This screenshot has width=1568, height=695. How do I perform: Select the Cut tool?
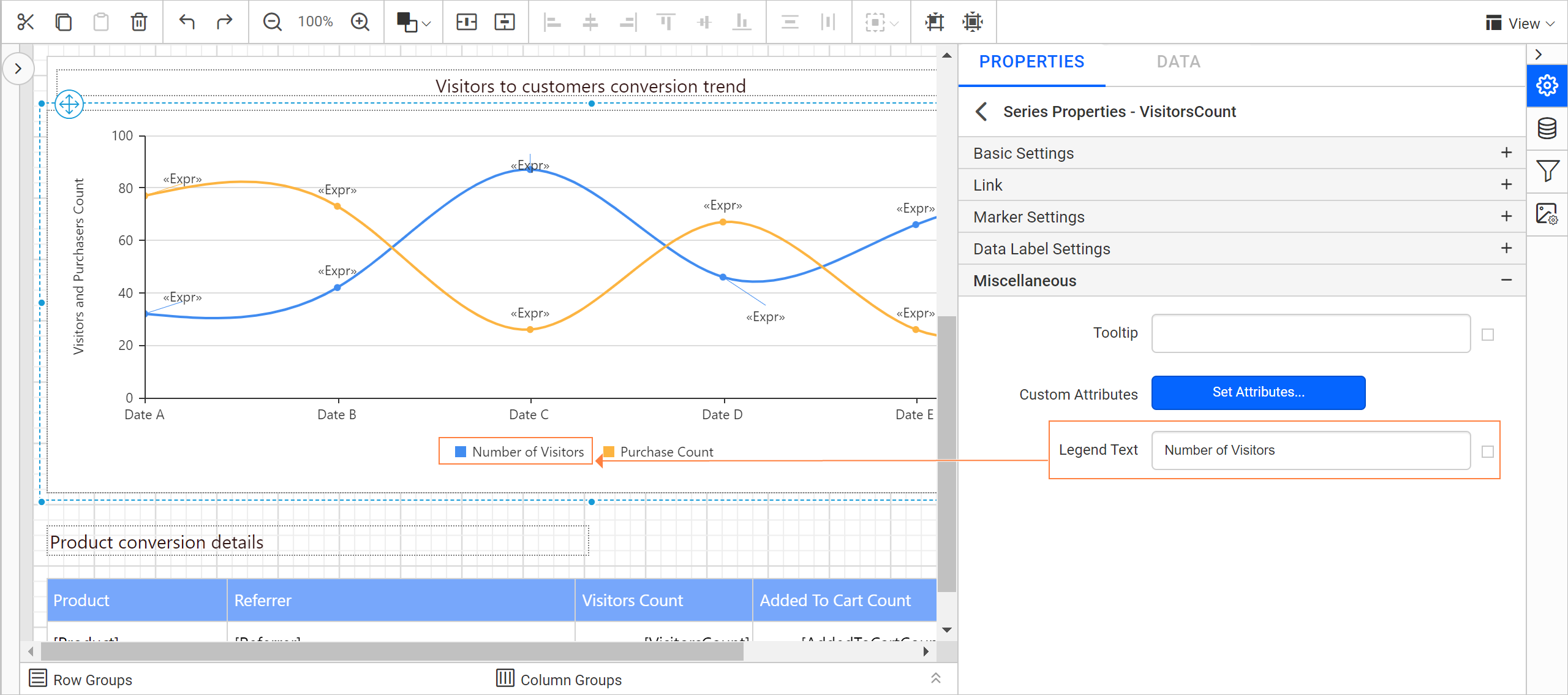pos(25,21)
